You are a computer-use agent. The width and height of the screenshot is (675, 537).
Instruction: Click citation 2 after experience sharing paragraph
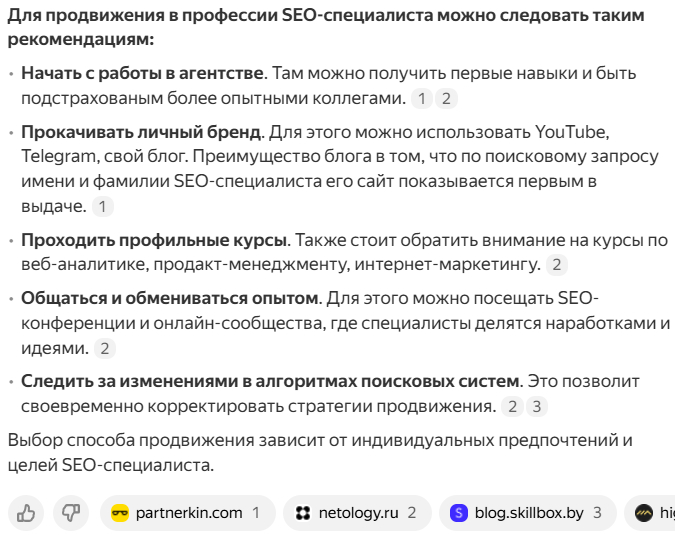pos(104,348)
